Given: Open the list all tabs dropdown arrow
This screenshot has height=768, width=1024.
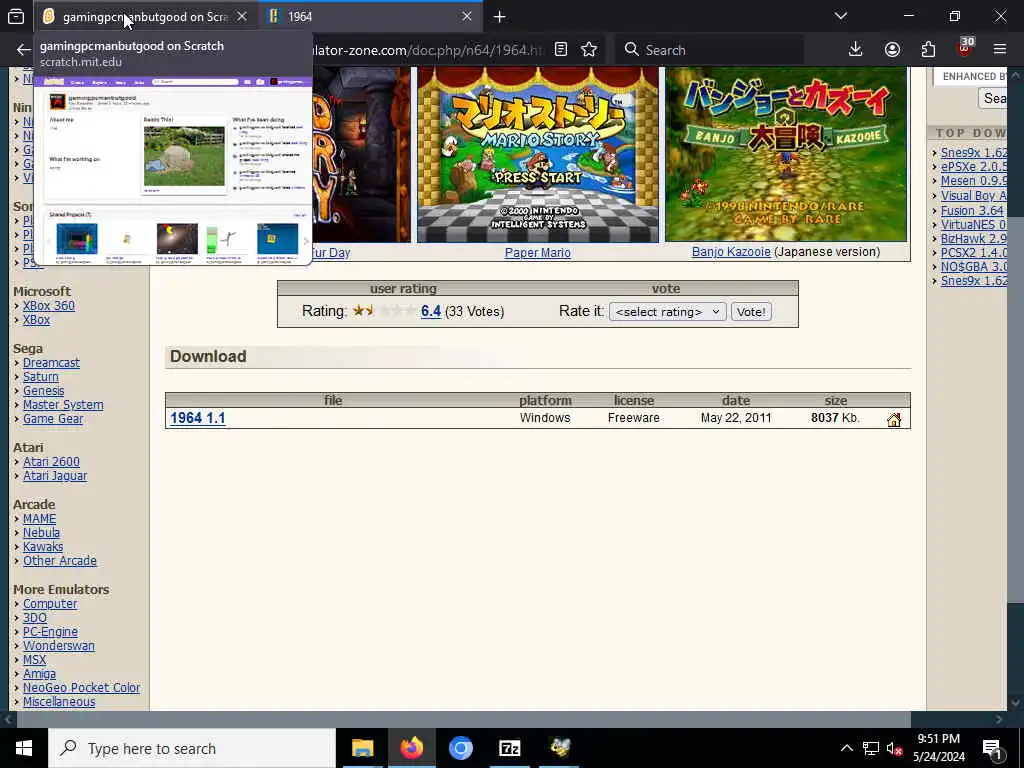Looking at the screenshot, I should (x=840, y=16).
